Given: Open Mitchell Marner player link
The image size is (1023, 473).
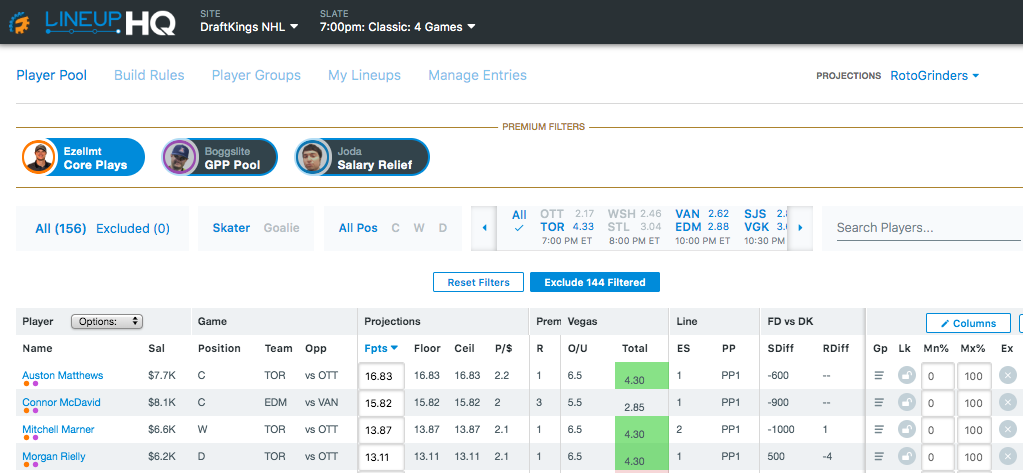Looking at the screenshot, I should 58,429.
